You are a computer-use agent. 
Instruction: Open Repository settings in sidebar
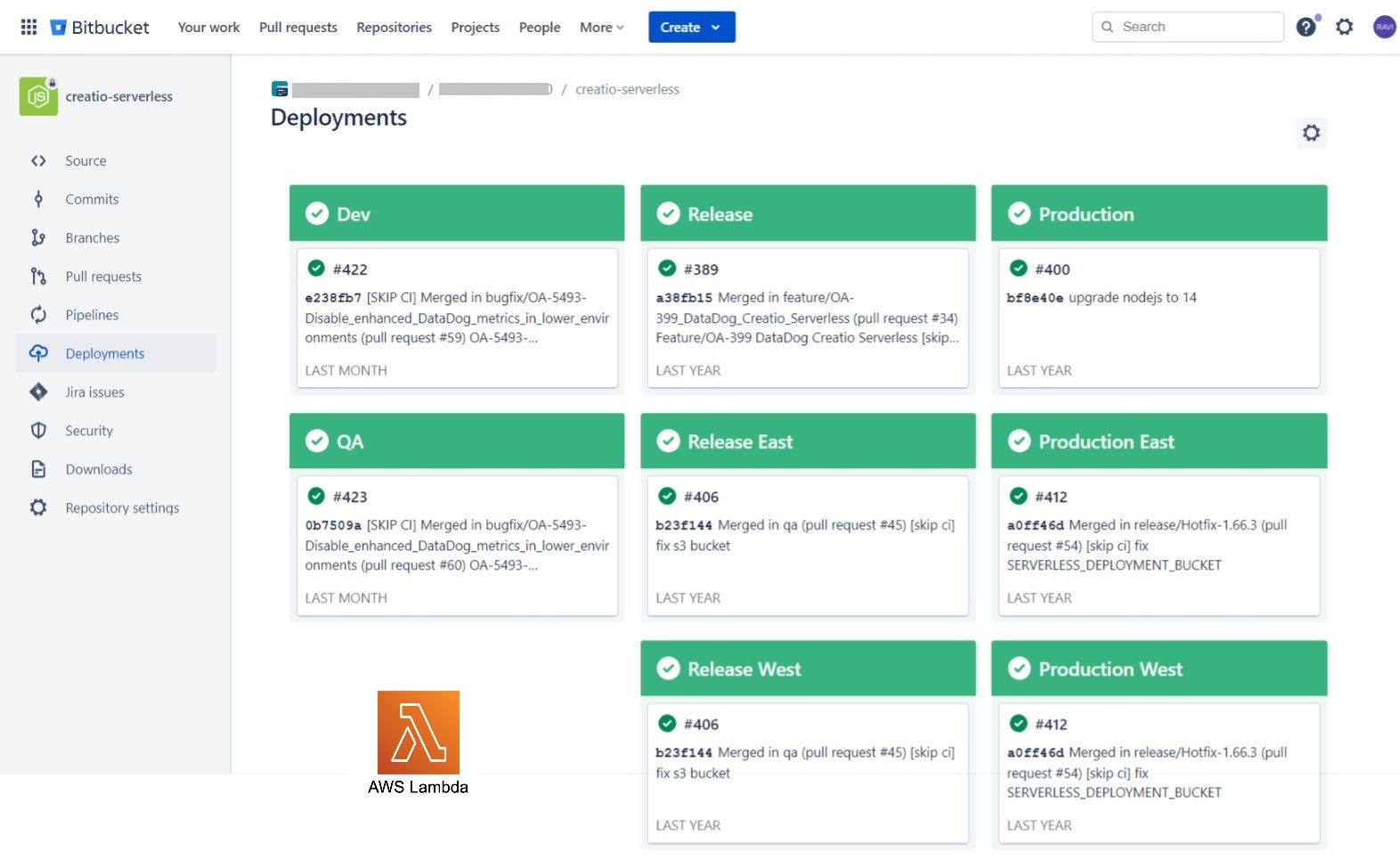pos(122,508)
